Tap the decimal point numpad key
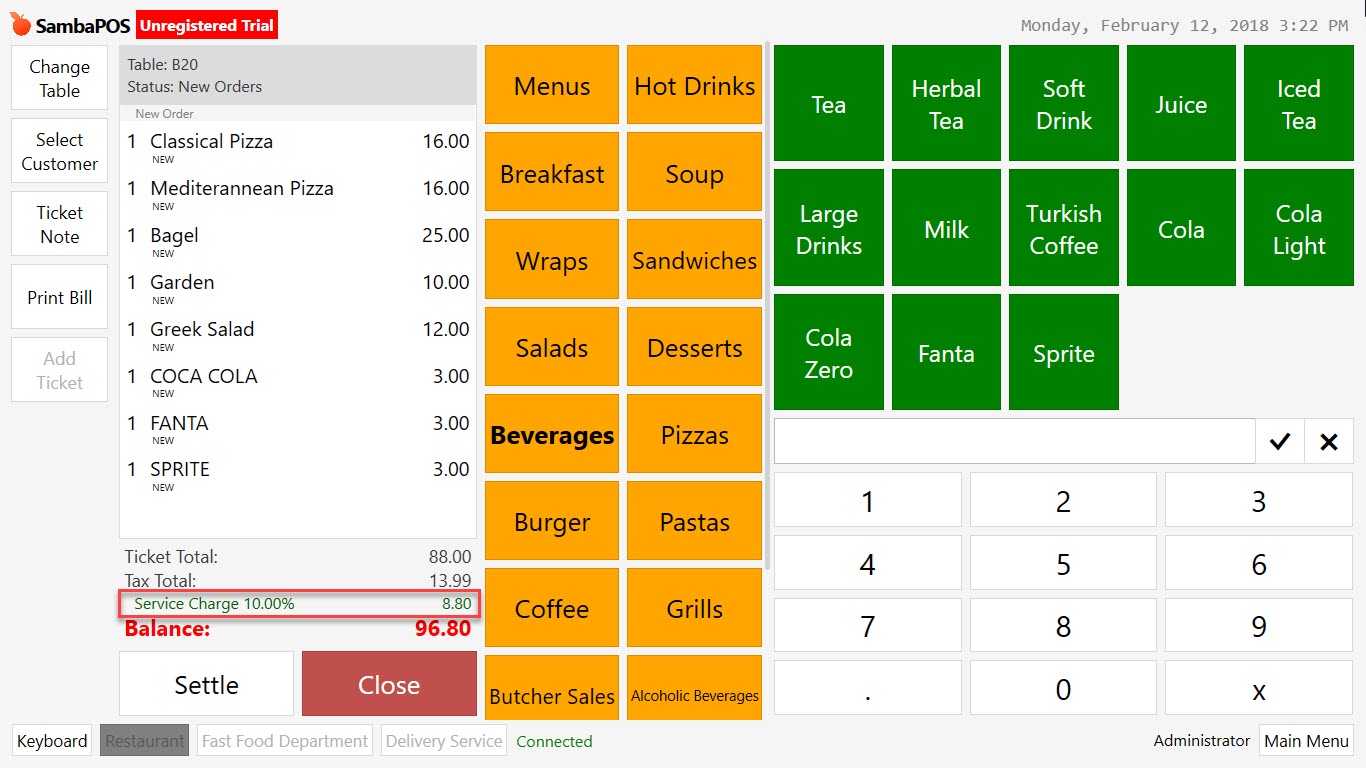This screenshot has height=768, width=1366. click(x=867, y=688)
